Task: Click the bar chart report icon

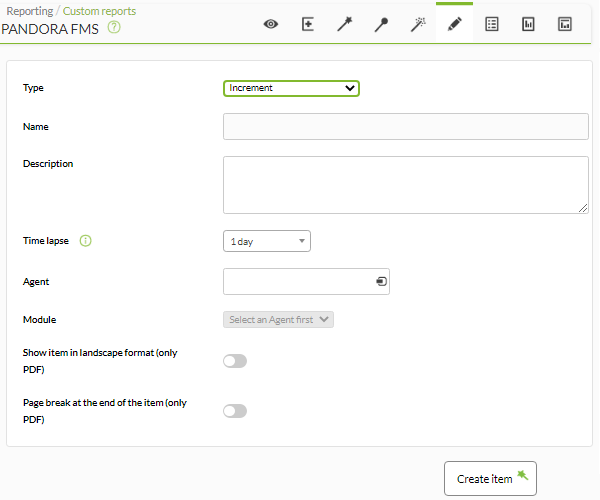Action: (x=528, y=24)
